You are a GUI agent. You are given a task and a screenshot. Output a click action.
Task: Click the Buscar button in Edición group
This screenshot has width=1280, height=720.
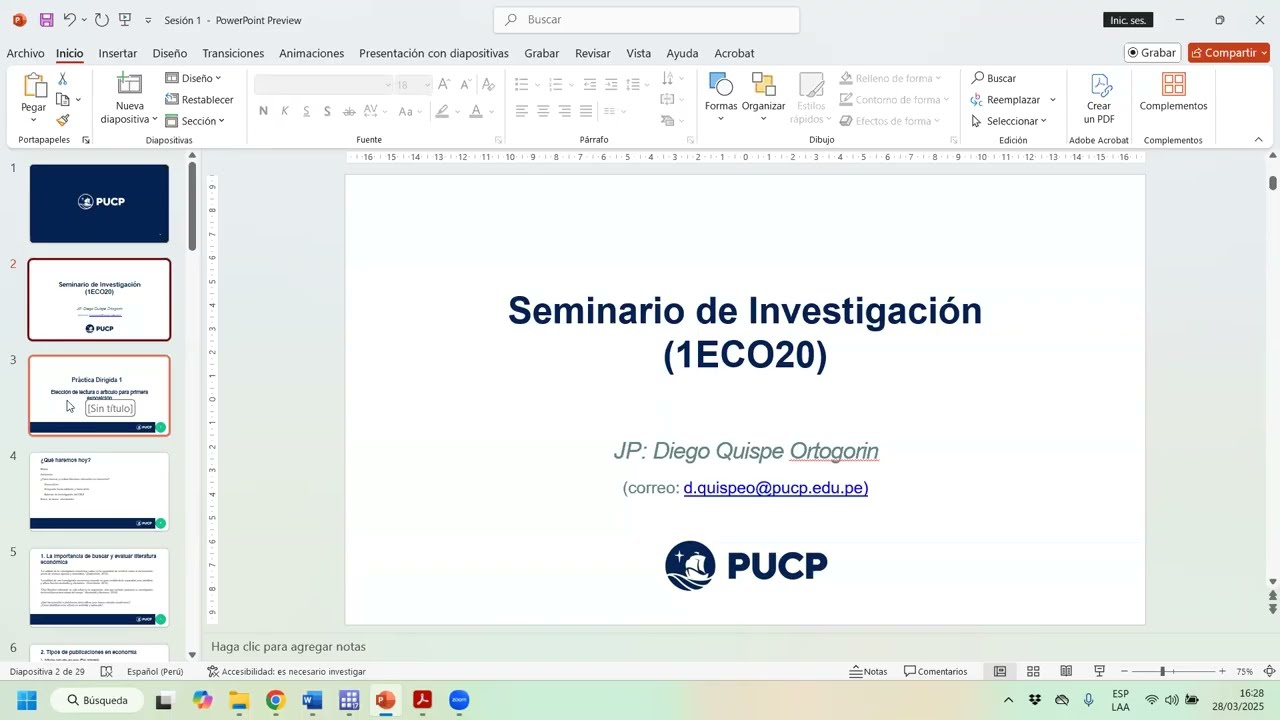(x=994, y=78)
